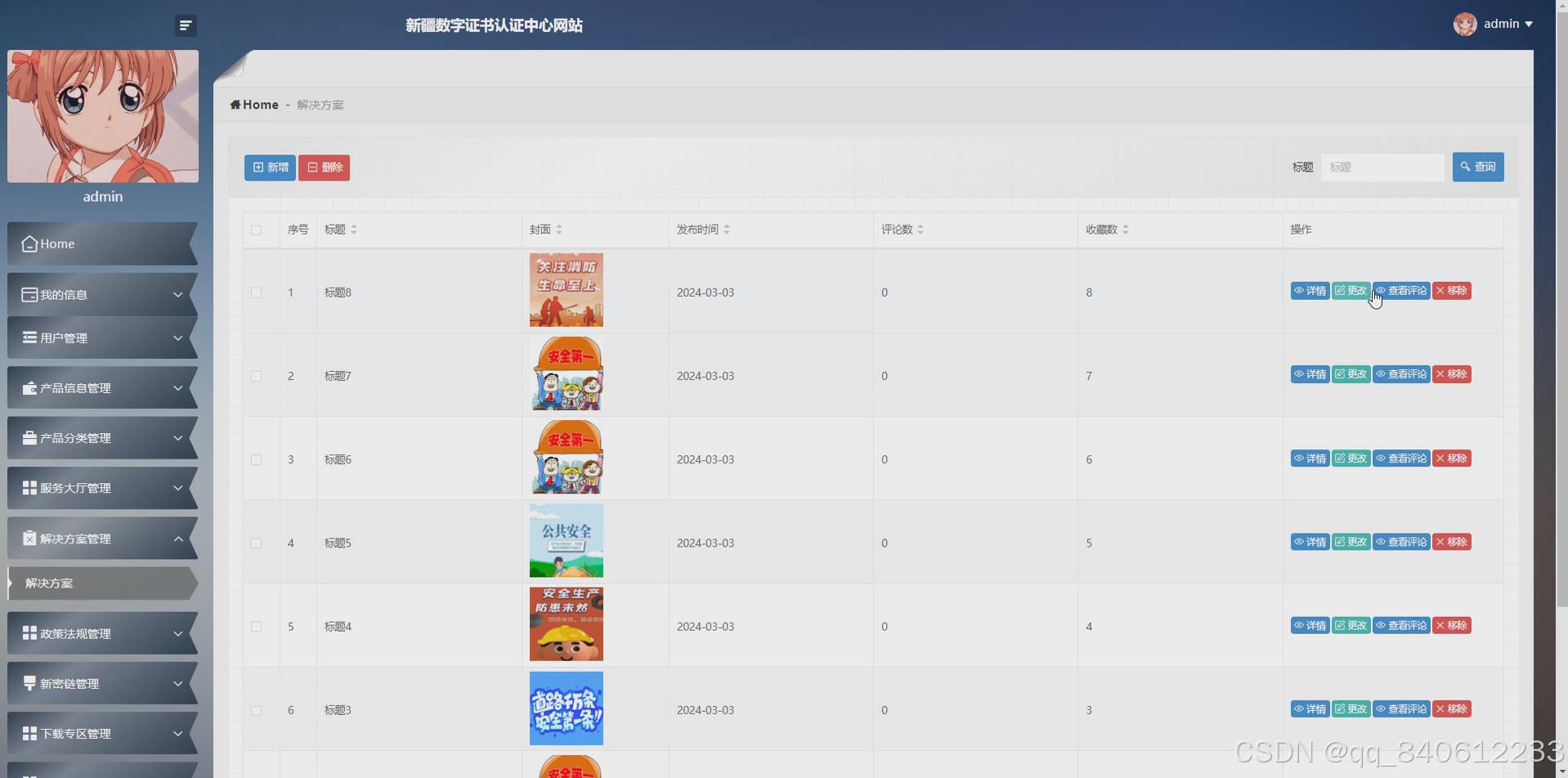Check the checkbox for row 标题7

pyautogui.click(x=257, y=376)
